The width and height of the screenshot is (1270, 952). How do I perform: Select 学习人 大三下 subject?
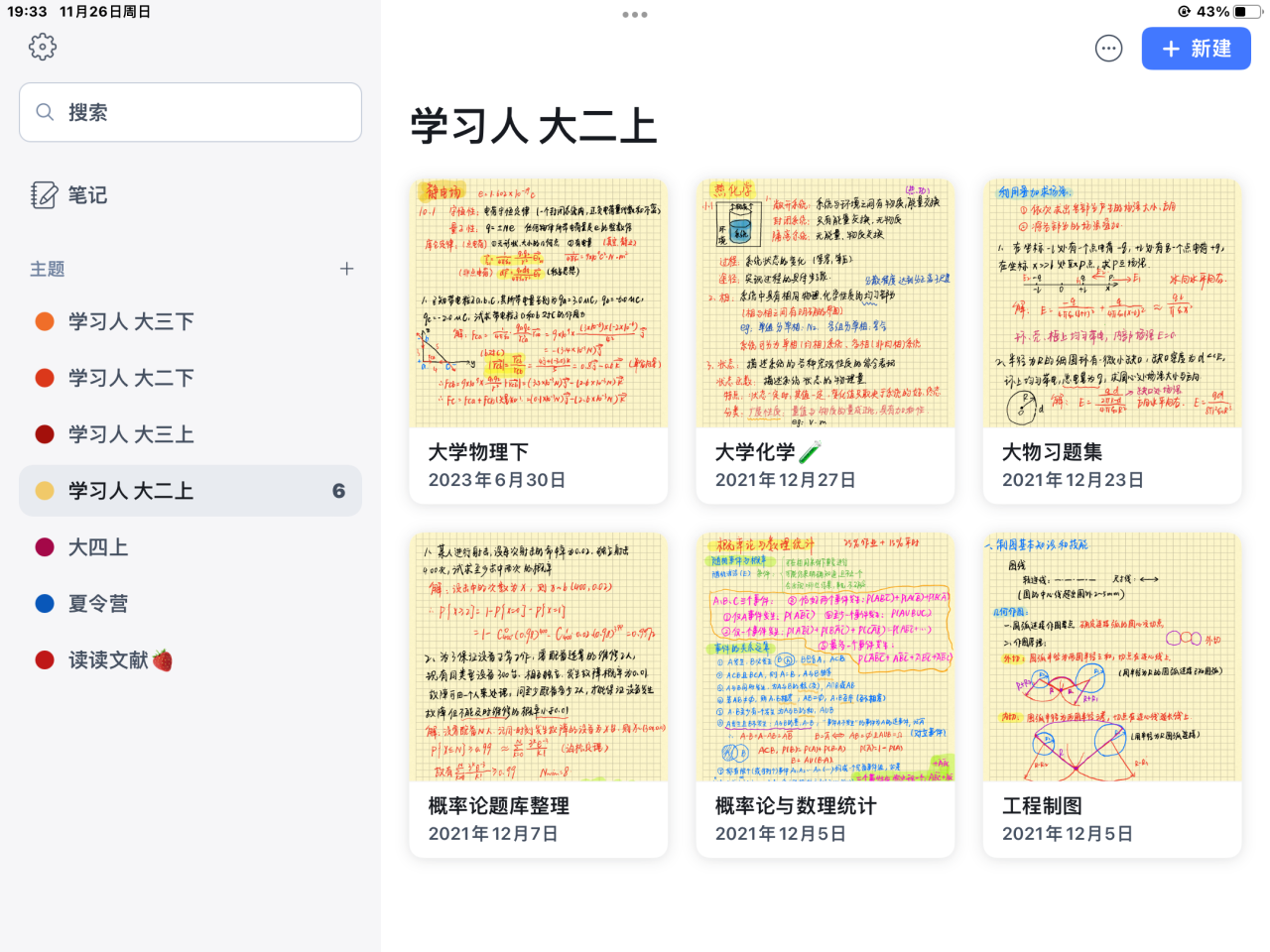131,321
